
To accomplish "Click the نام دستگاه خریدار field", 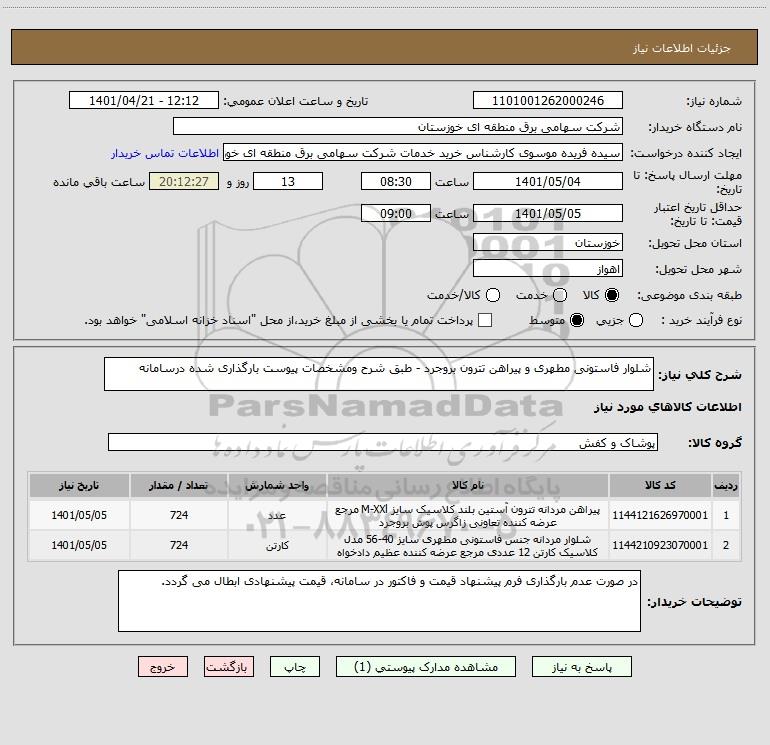I will click(398, 127).
